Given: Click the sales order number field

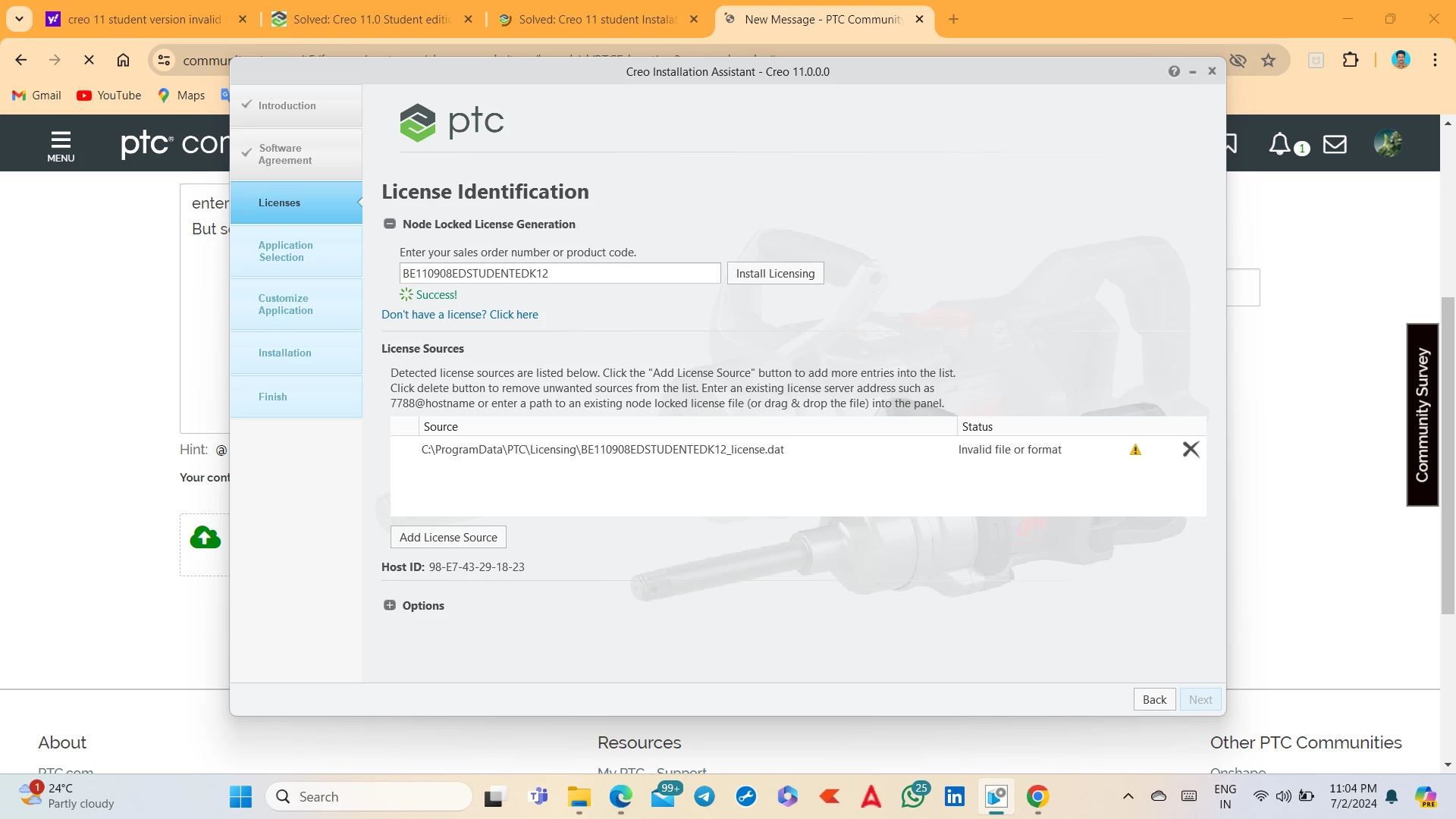Looking at the screenshot, I should coord(560,273).
